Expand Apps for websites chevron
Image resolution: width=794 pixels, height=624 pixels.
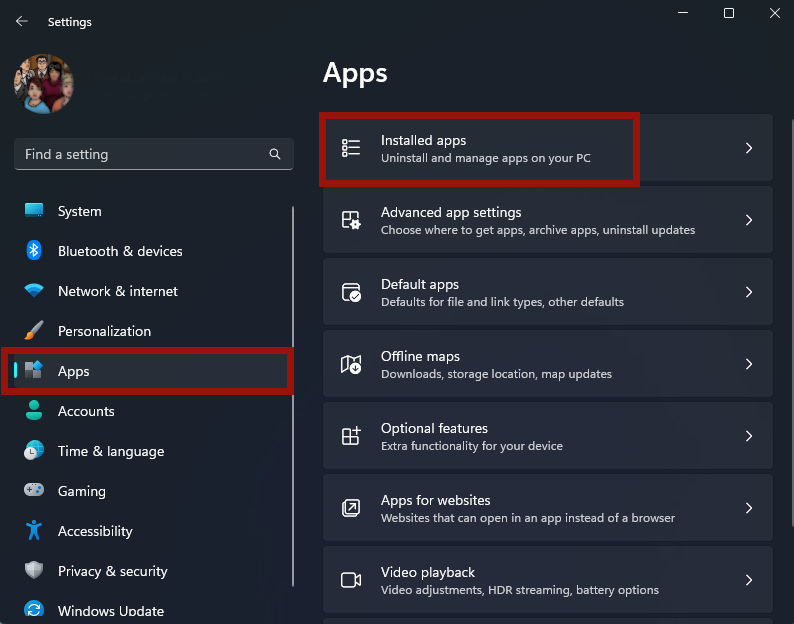749,508
